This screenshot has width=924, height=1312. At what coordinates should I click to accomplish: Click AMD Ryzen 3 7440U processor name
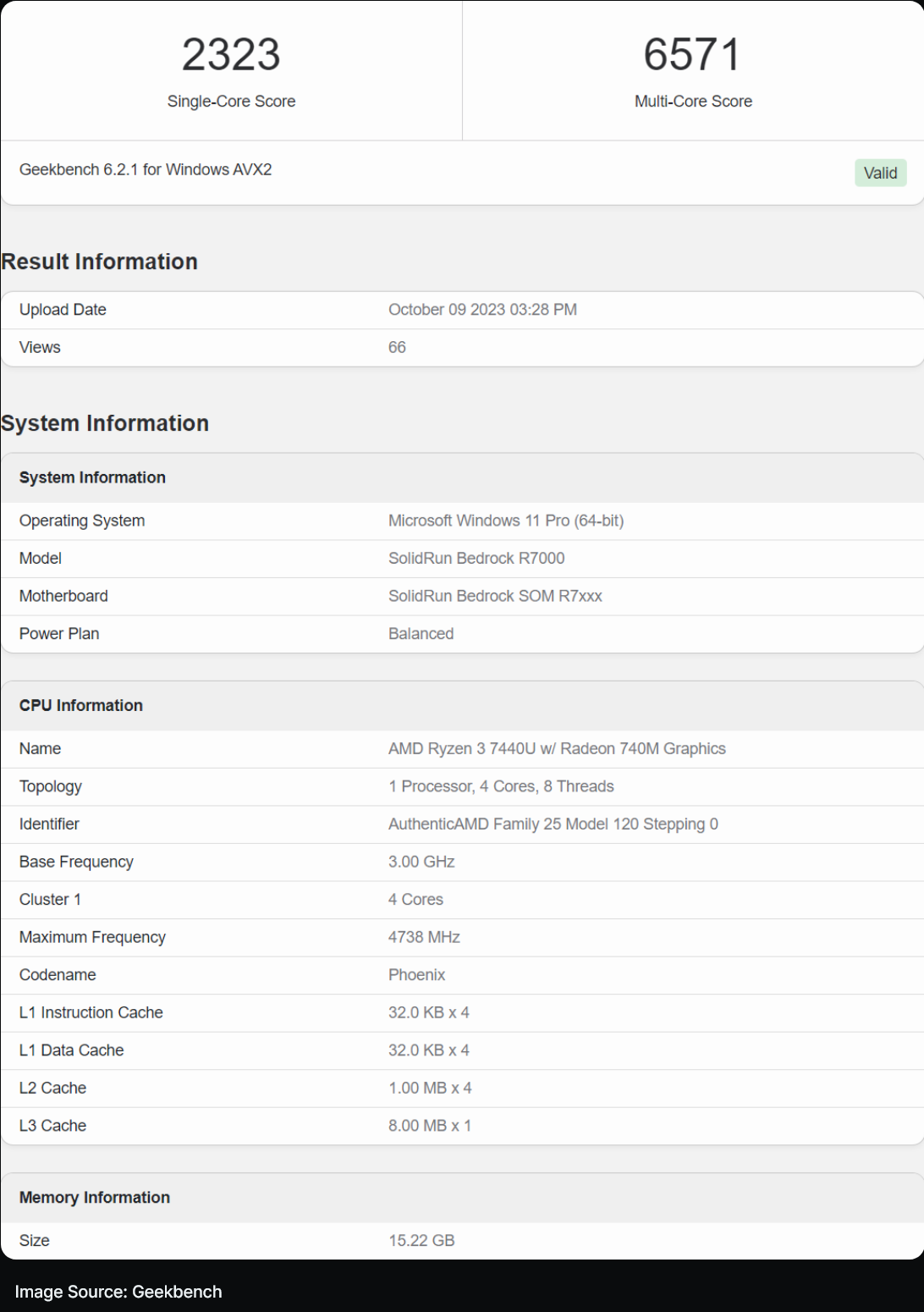click(x=557, y=748)
